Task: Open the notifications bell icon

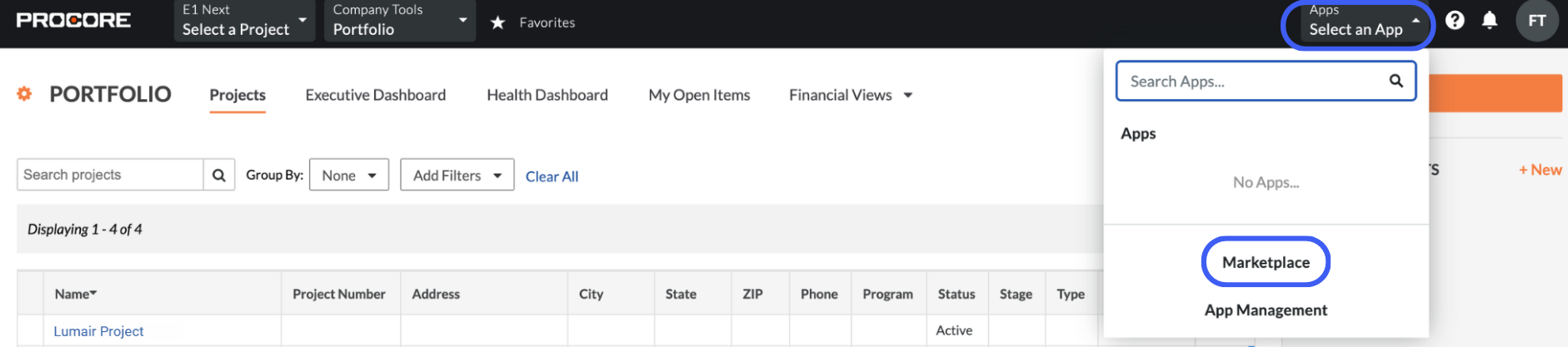Action: point(1490,21)
